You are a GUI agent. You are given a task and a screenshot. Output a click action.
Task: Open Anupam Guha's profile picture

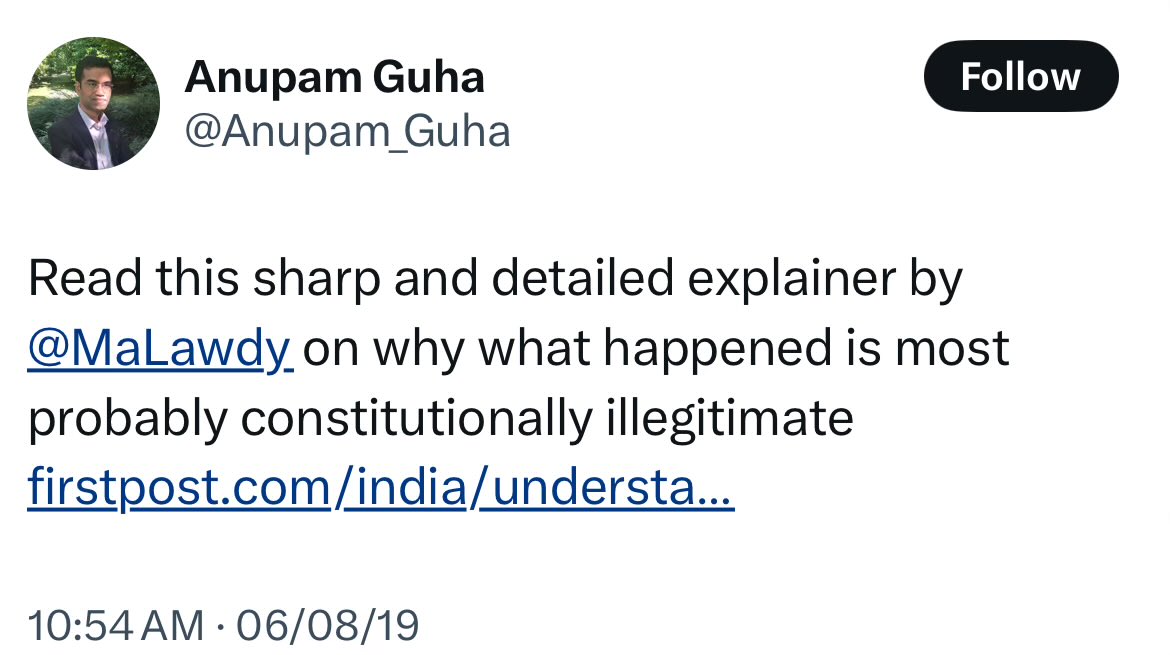(93, 104)
